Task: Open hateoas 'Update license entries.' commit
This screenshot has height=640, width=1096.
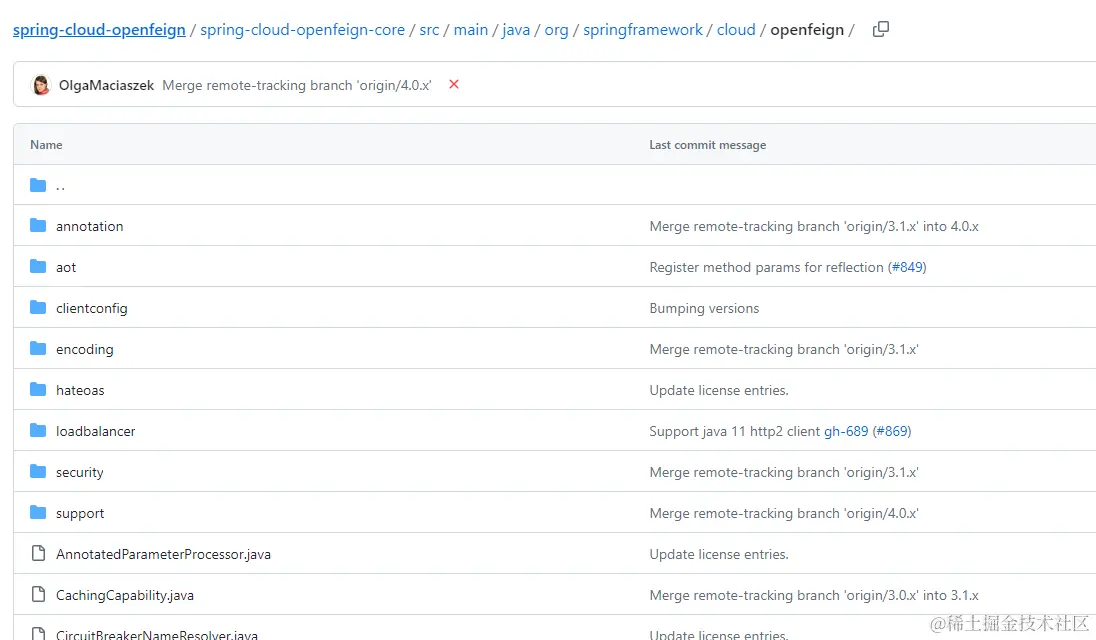Action: (x=719, y=390)
